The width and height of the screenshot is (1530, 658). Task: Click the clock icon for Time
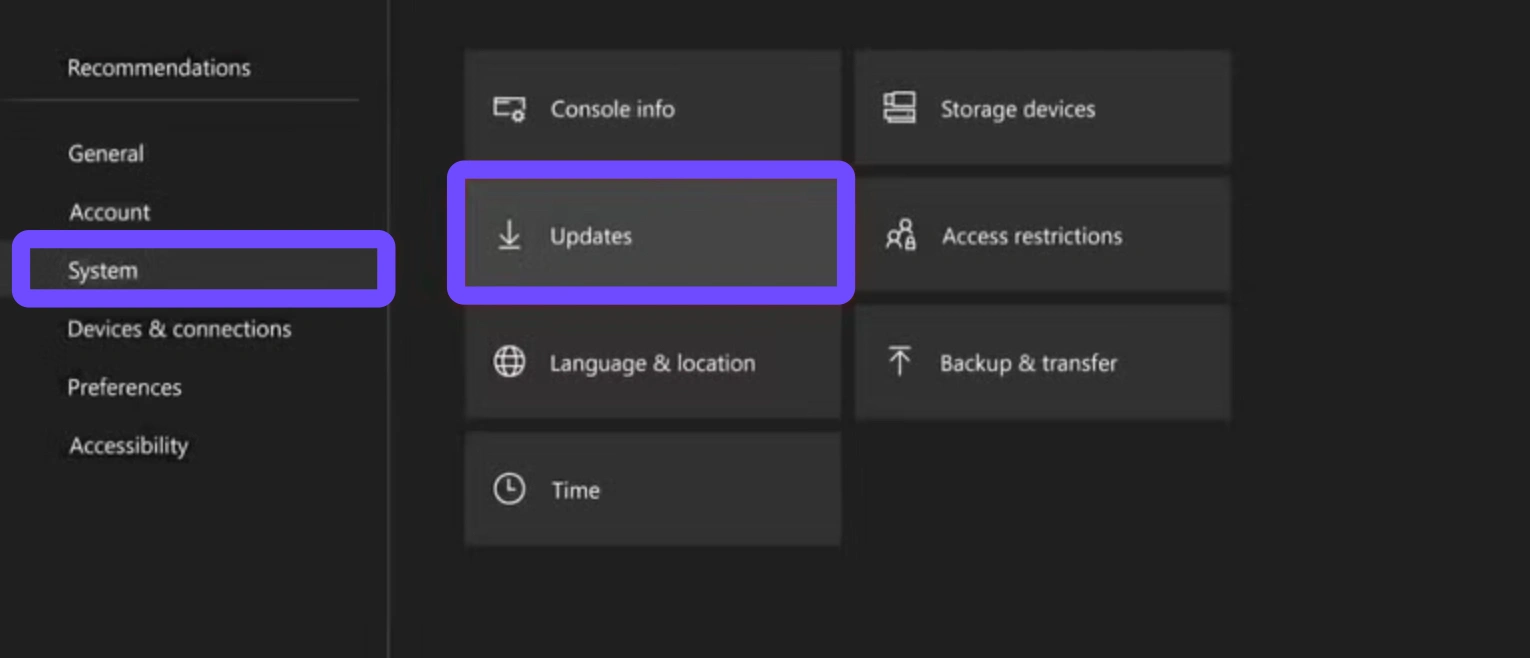click(509, 489)
